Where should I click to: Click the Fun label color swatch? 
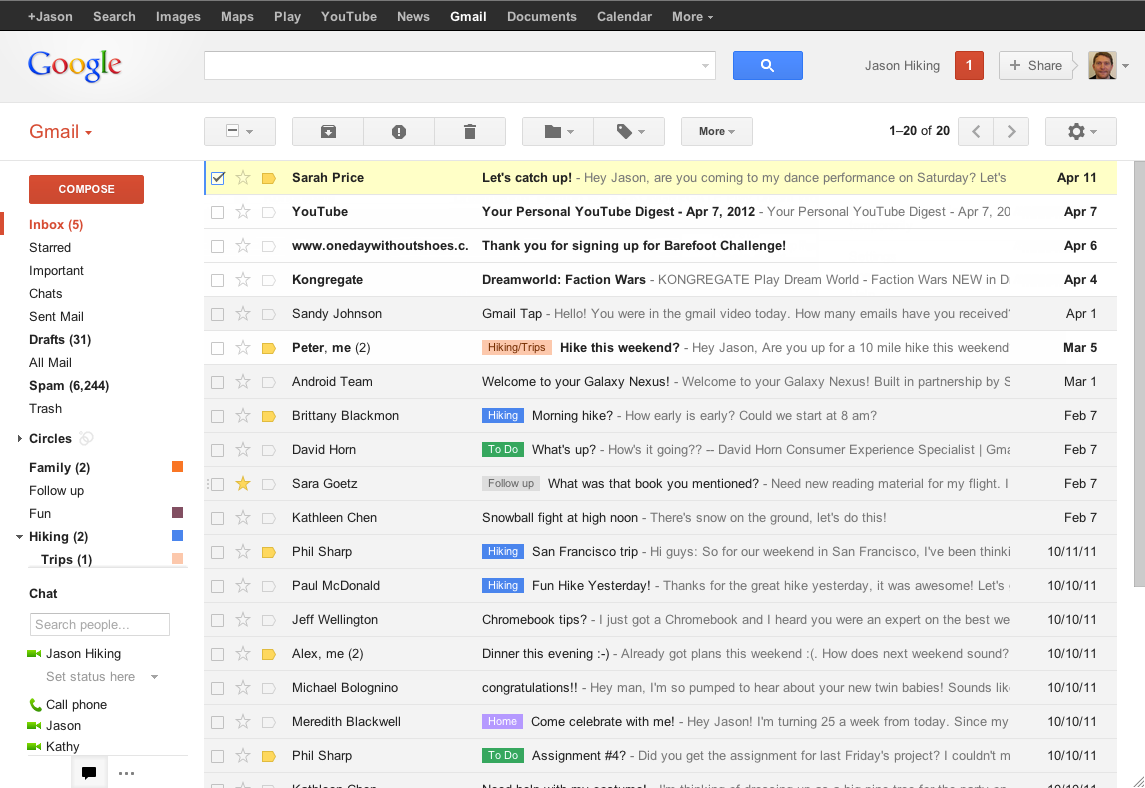[177, 513]
